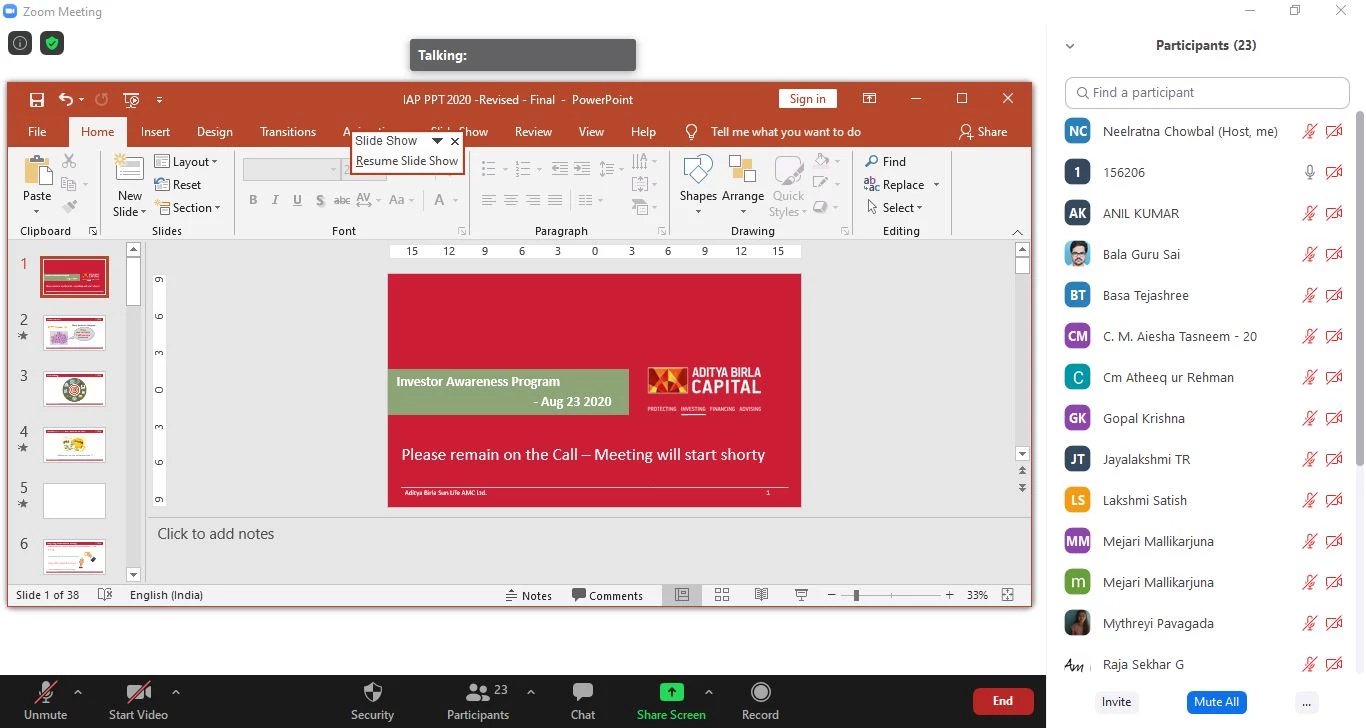Image resolution: width=1366 pixels, height=728 pixels.
Task: Click the Ribbon Display Options icon
Action: click(869, 99)
